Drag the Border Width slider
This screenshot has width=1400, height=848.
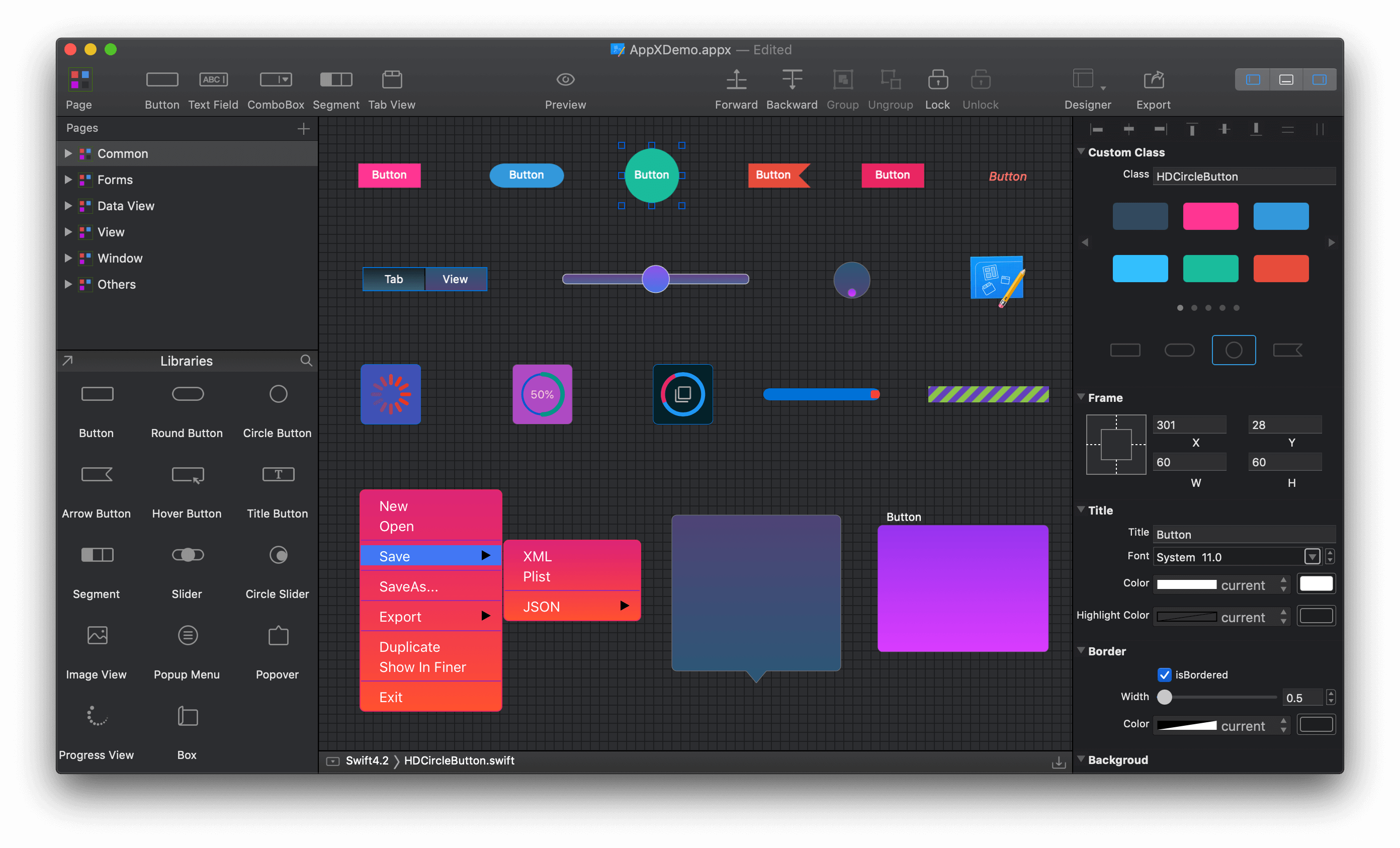[1164, 697]
